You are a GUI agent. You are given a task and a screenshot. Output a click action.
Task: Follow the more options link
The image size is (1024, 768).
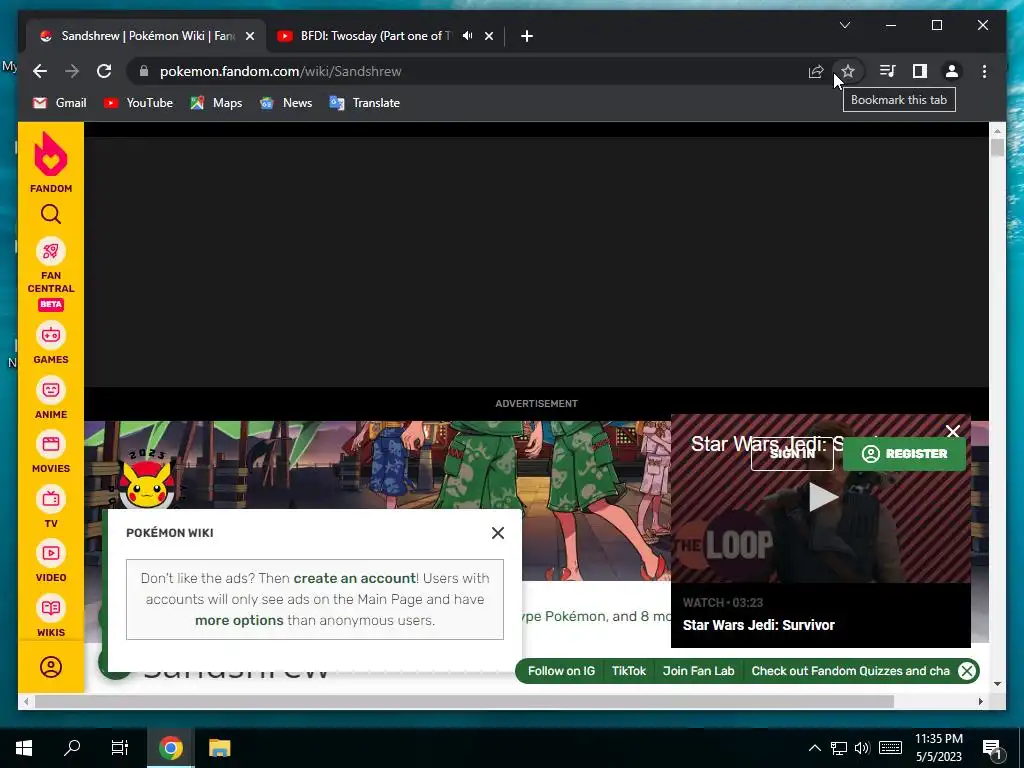[x=239, y=620]
